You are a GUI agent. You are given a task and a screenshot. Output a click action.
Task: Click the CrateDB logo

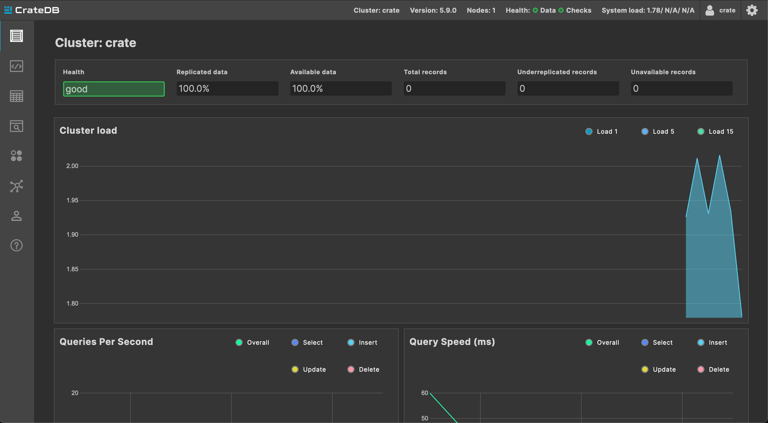(x=32, y=10)
